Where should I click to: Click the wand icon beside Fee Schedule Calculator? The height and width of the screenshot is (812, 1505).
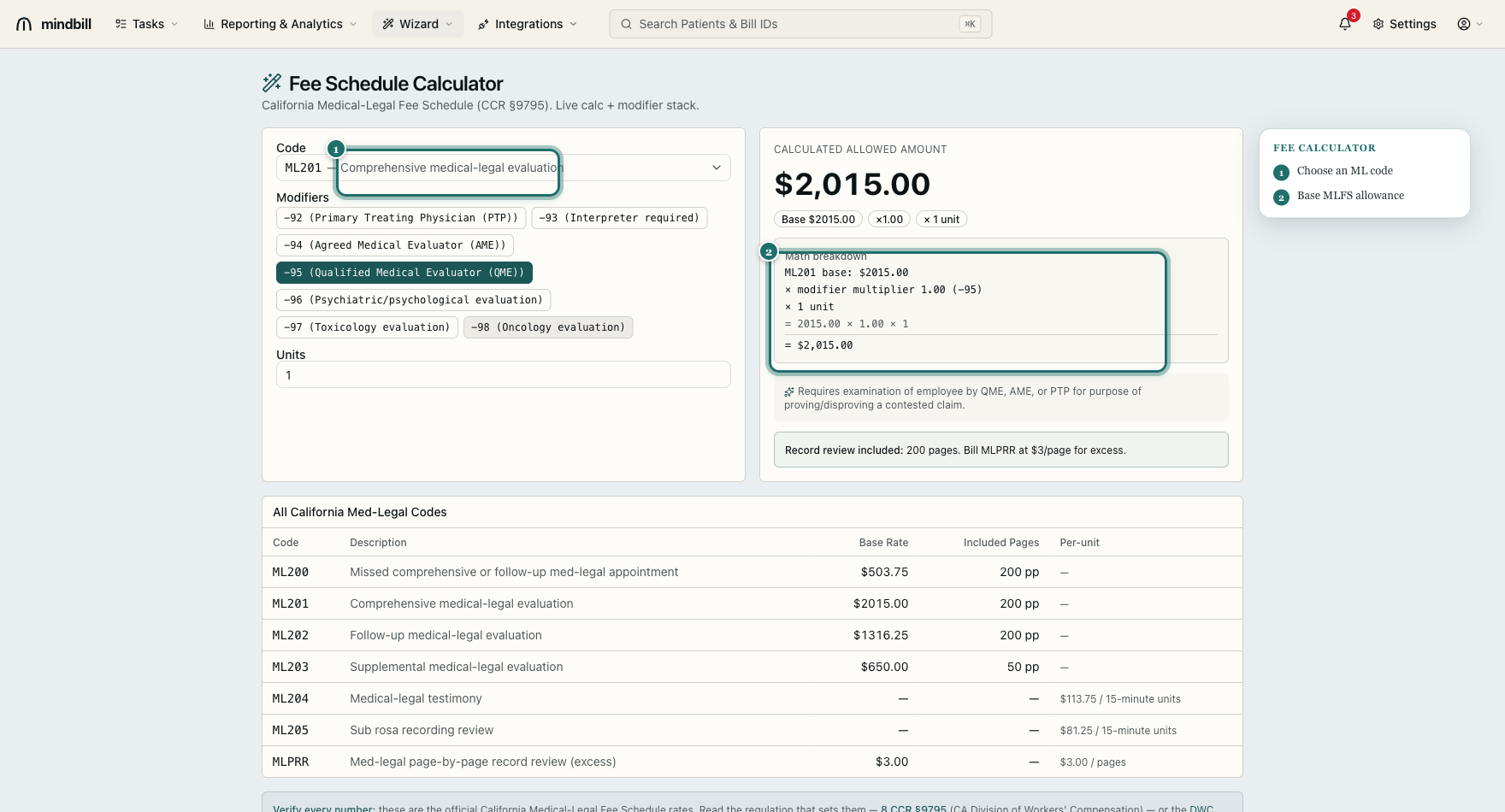(x=272, y=83)
